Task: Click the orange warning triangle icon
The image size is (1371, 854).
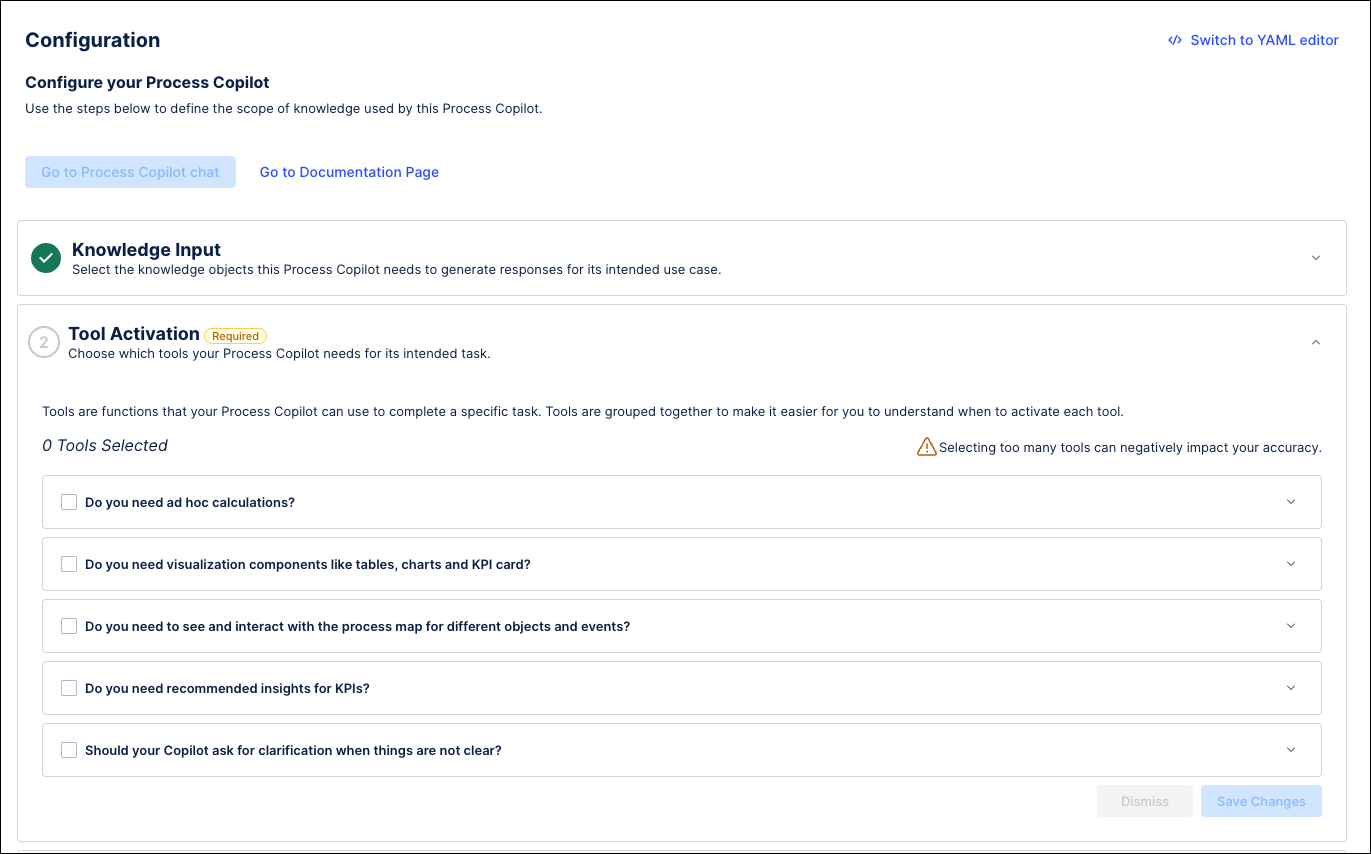Action: [927, 447]
